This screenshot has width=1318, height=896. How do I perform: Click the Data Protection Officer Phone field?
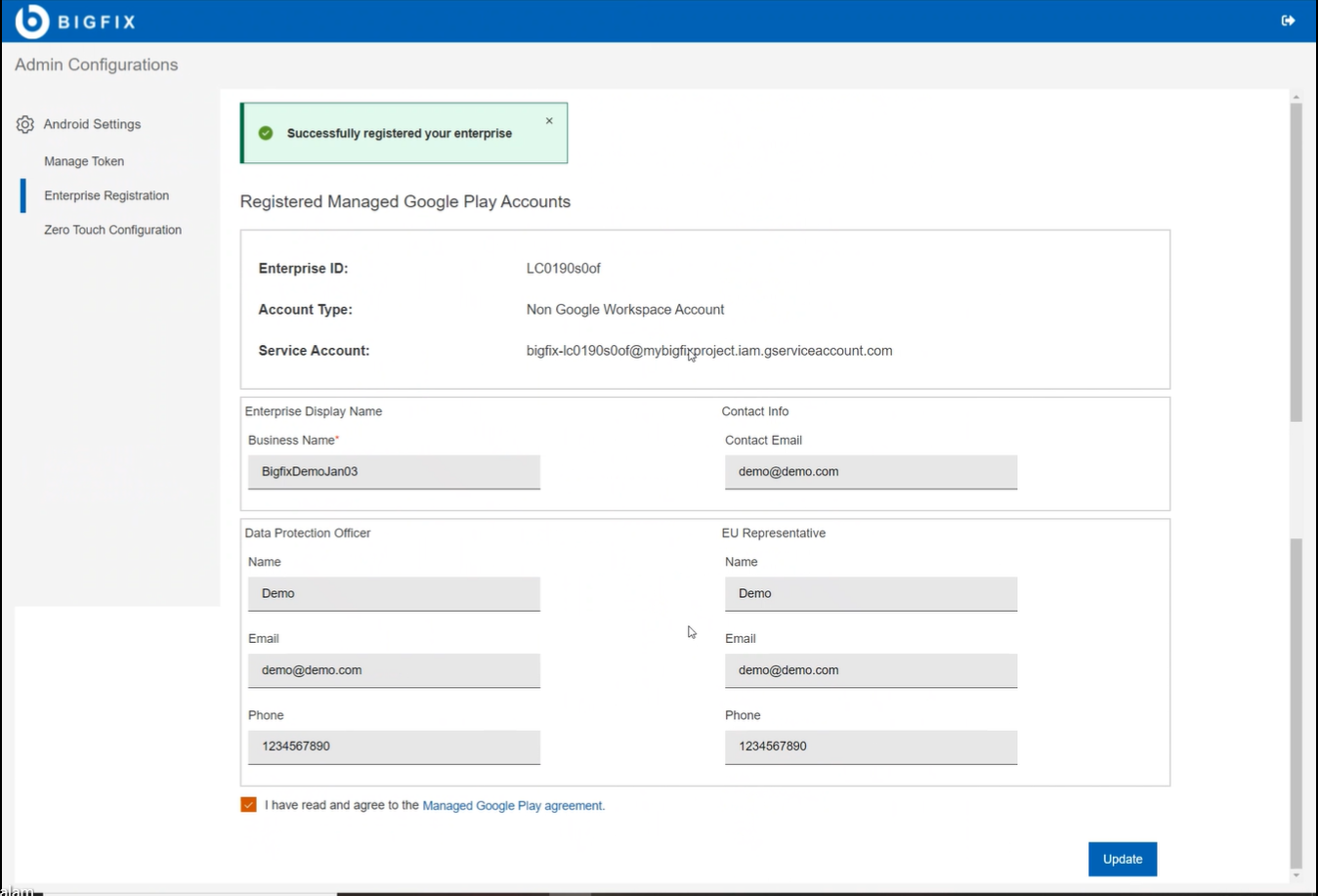(x=394, y=747)
